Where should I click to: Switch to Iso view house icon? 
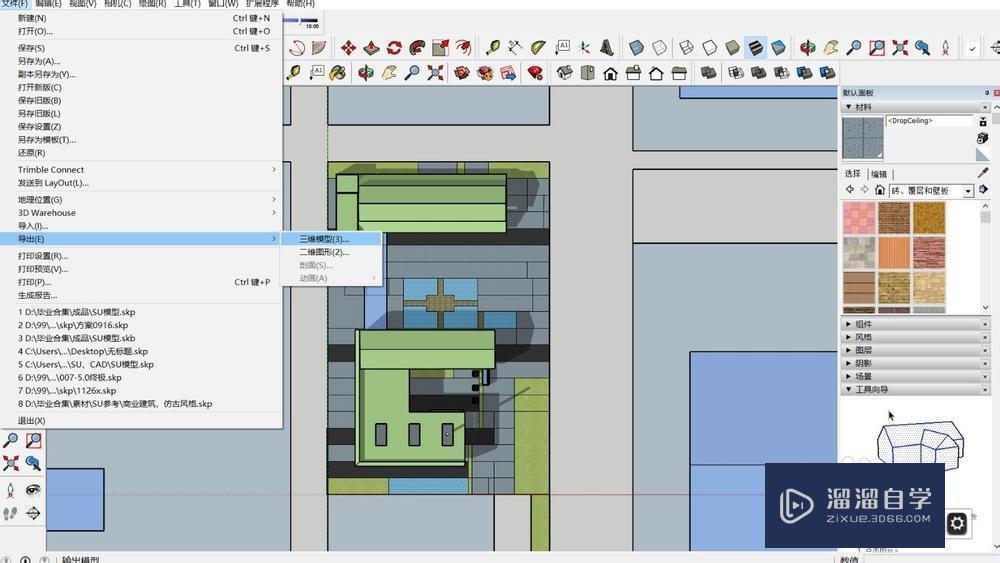(x=564, y=73)
